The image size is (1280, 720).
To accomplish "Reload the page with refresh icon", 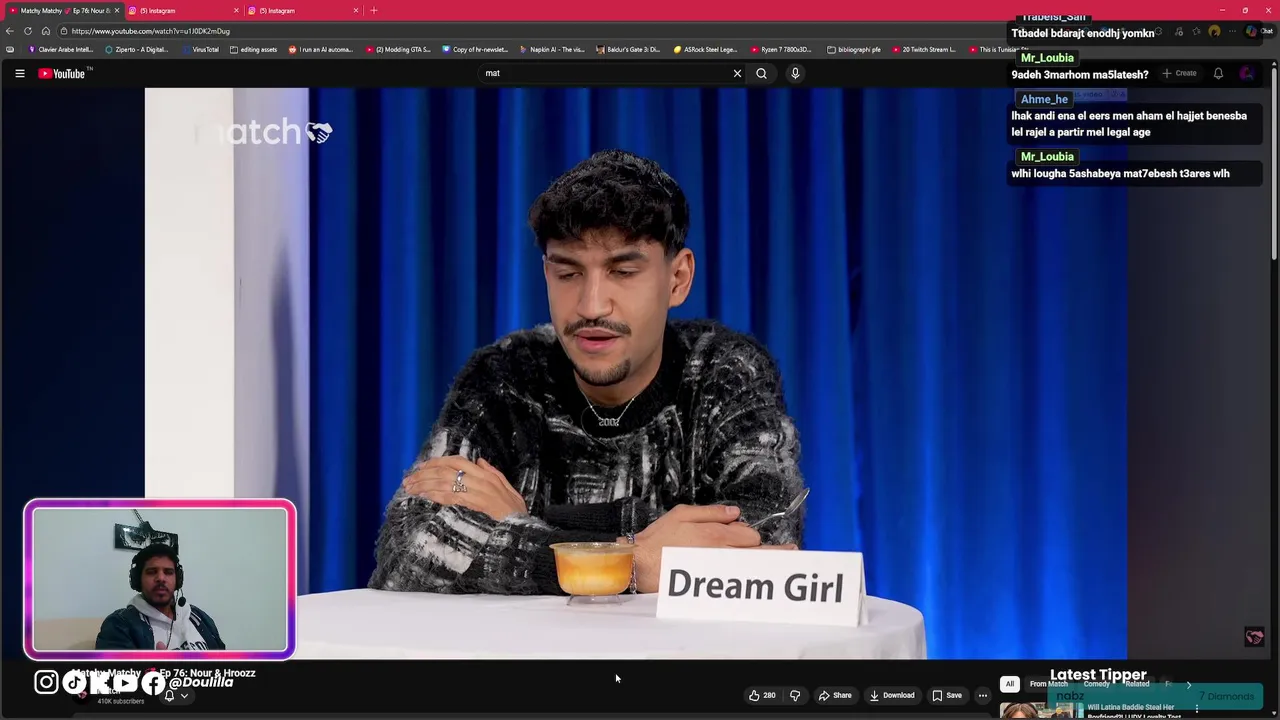I will point(28,31).
